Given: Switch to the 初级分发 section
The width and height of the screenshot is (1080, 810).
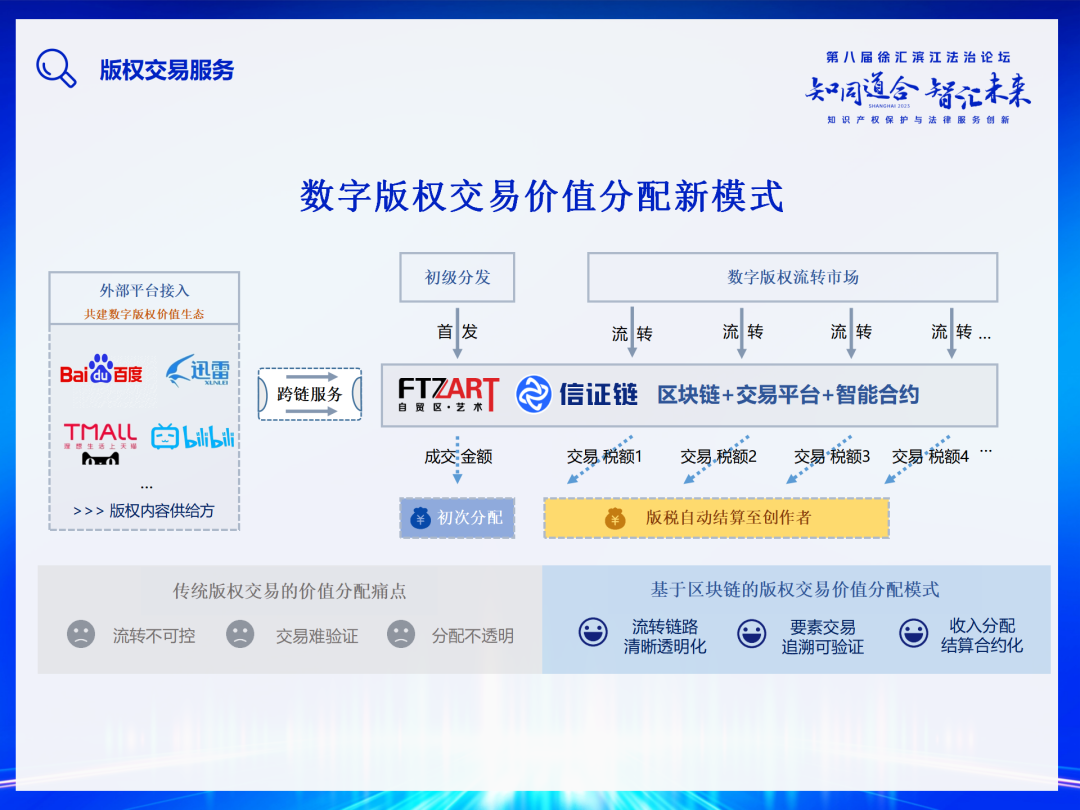Looking at the screenshot, I should click(458, 277).
